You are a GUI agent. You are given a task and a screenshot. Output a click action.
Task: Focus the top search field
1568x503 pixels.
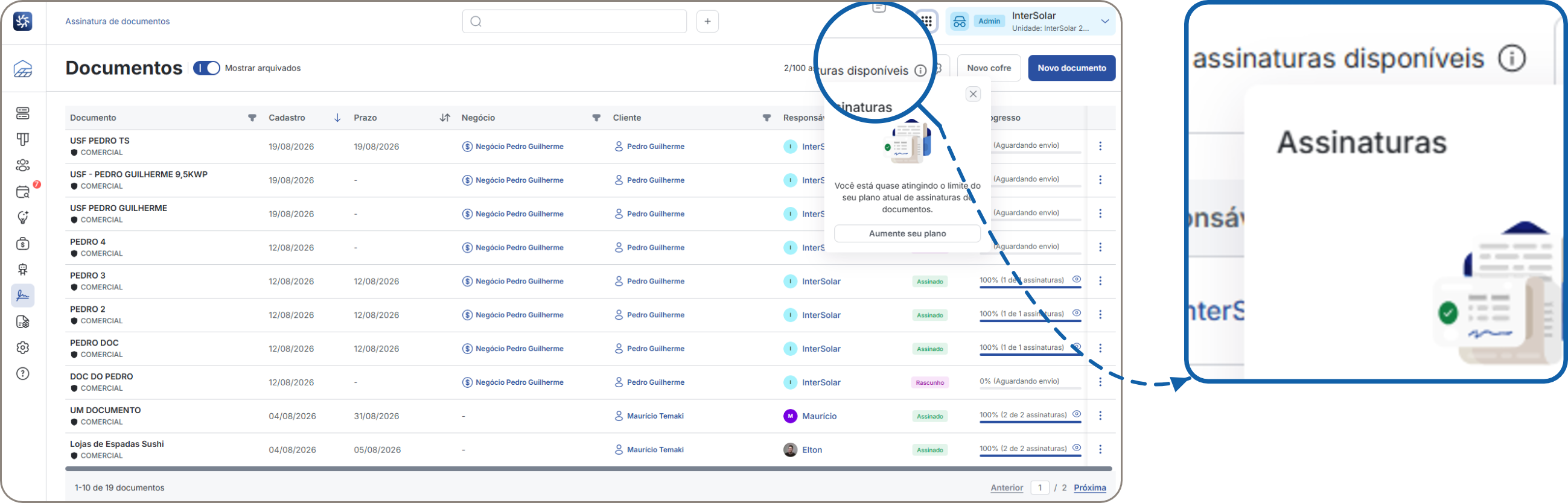[x=574, y=21]
